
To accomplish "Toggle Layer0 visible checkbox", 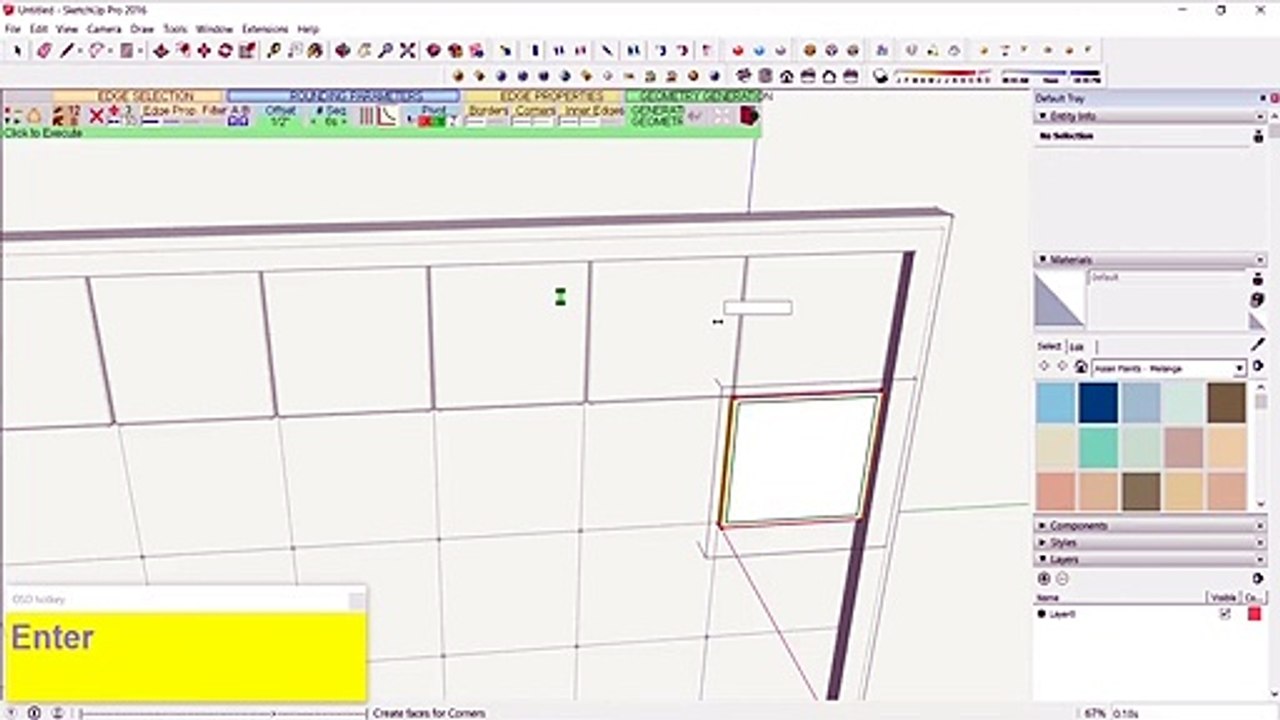I will 1225,614.
